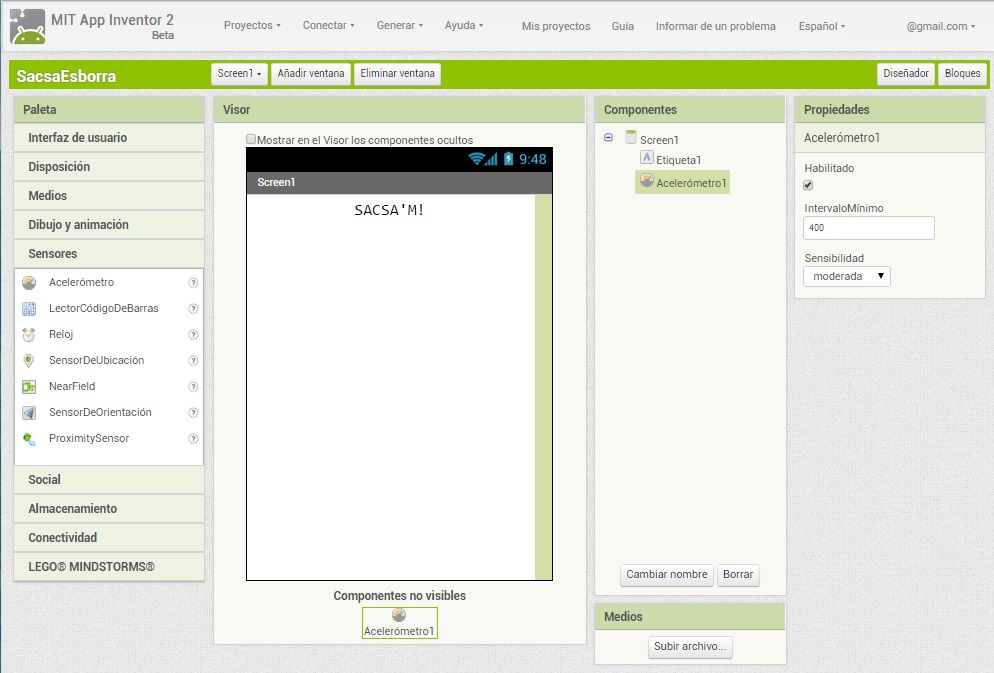994x673 pixels.
Task: Expand the Dibujo y animación palette section
Action: coord(109,225)
